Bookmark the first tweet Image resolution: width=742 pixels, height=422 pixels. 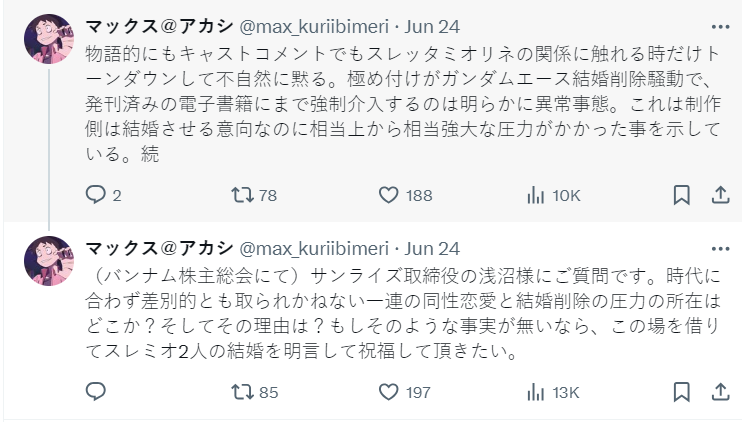coord(680,194)
